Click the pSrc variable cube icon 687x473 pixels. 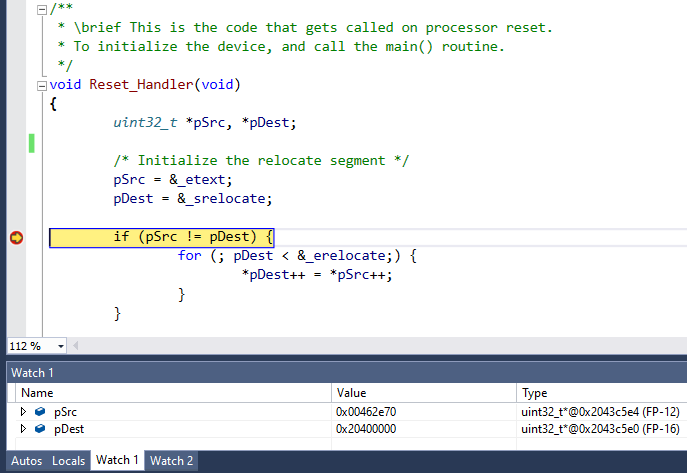click(39, 411)
